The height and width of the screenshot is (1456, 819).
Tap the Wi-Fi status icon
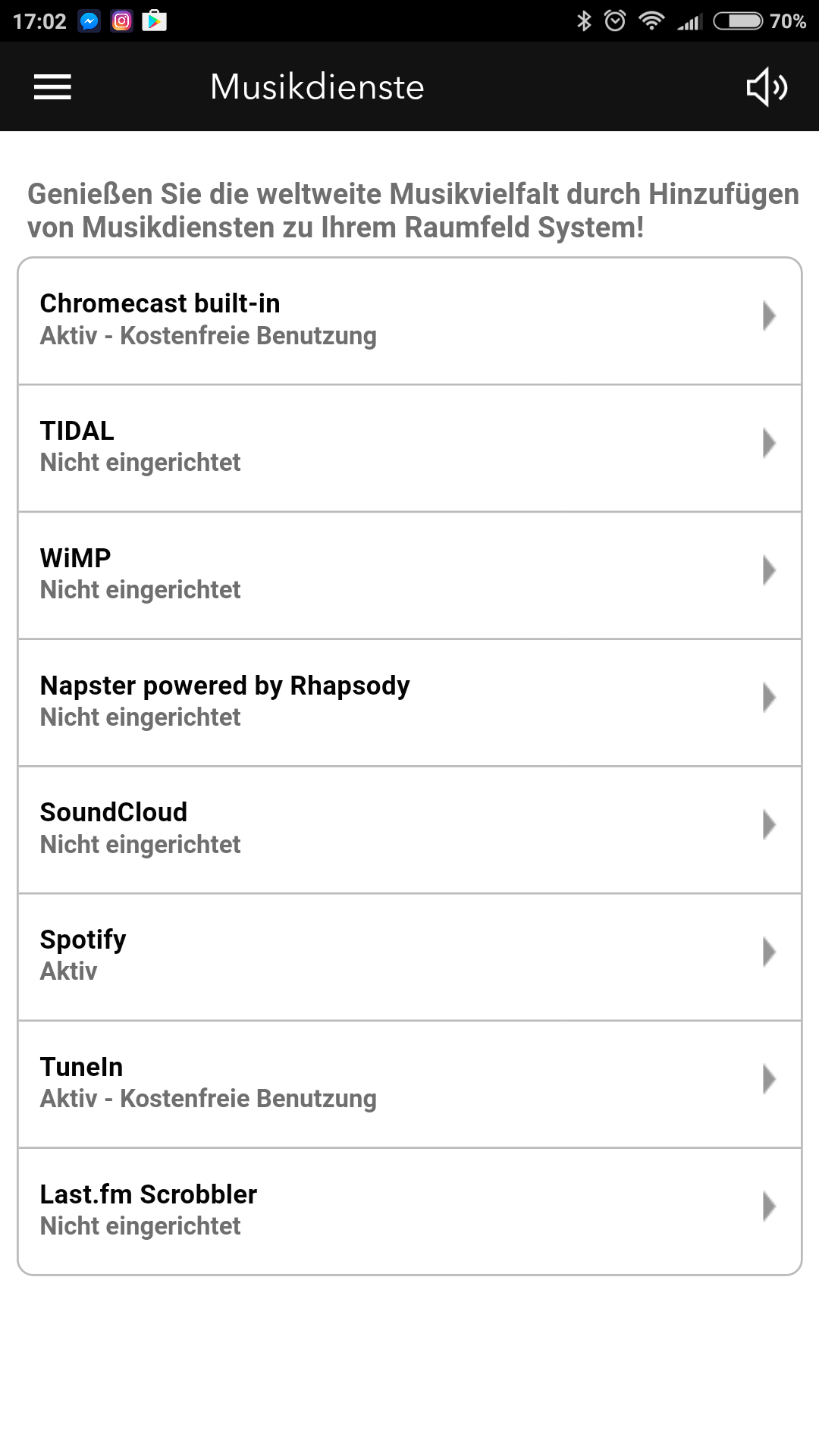651,21
